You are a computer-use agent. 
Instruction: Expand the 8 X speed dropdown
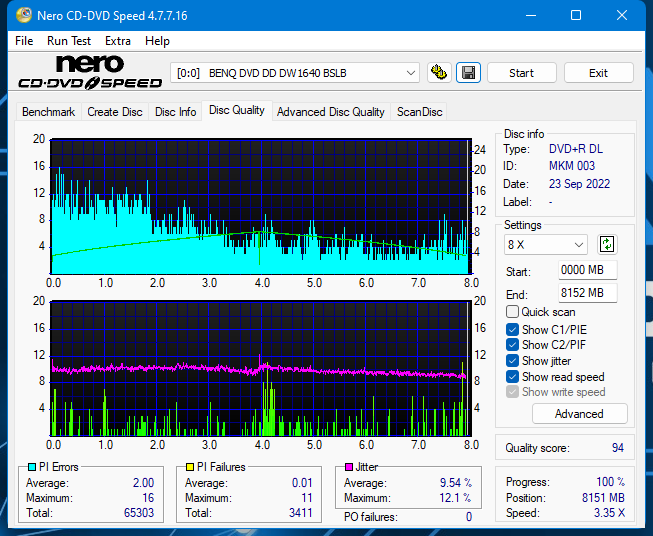(x=546, y=244)
